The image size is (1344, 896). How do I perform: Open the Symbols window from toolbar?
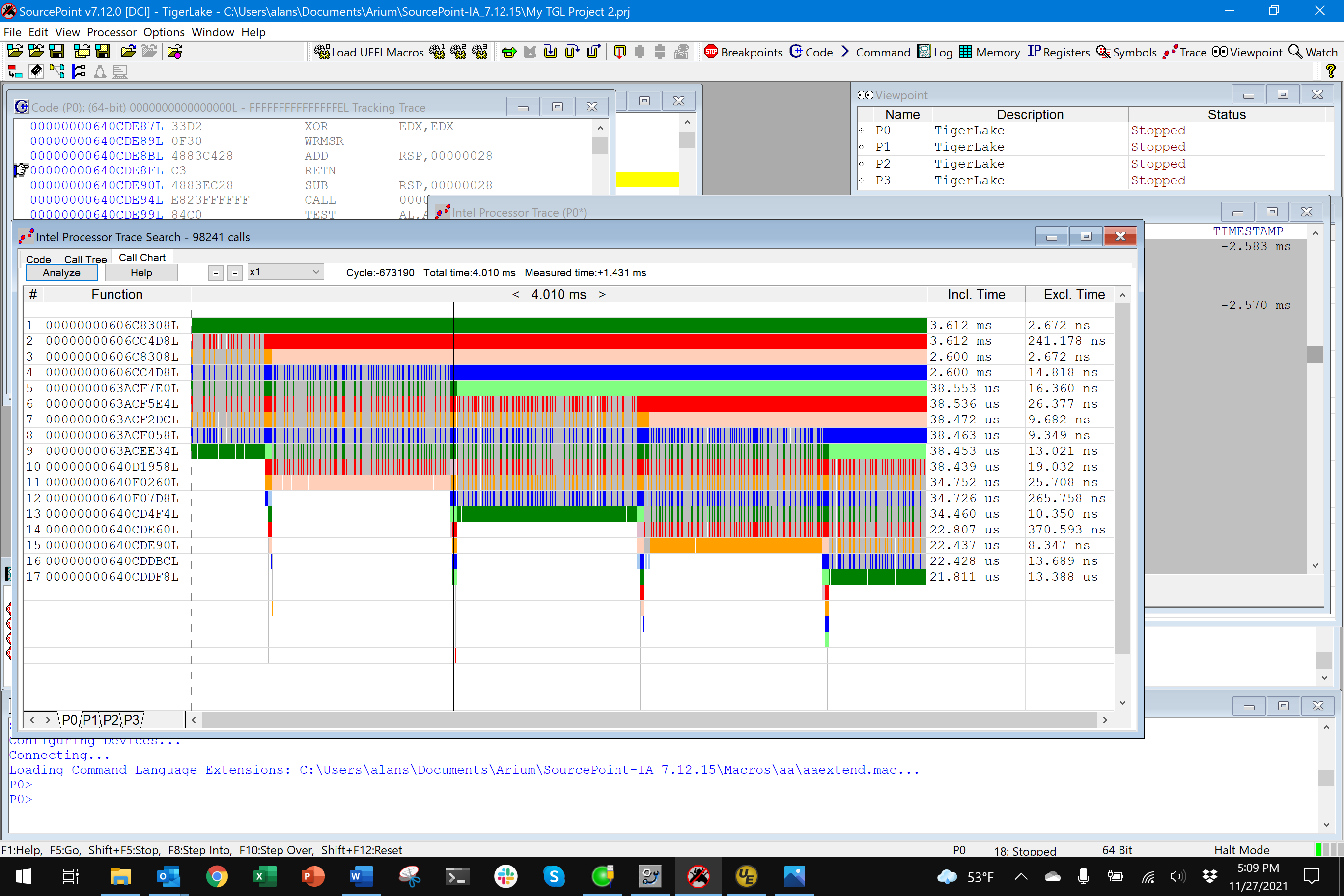1126,52
